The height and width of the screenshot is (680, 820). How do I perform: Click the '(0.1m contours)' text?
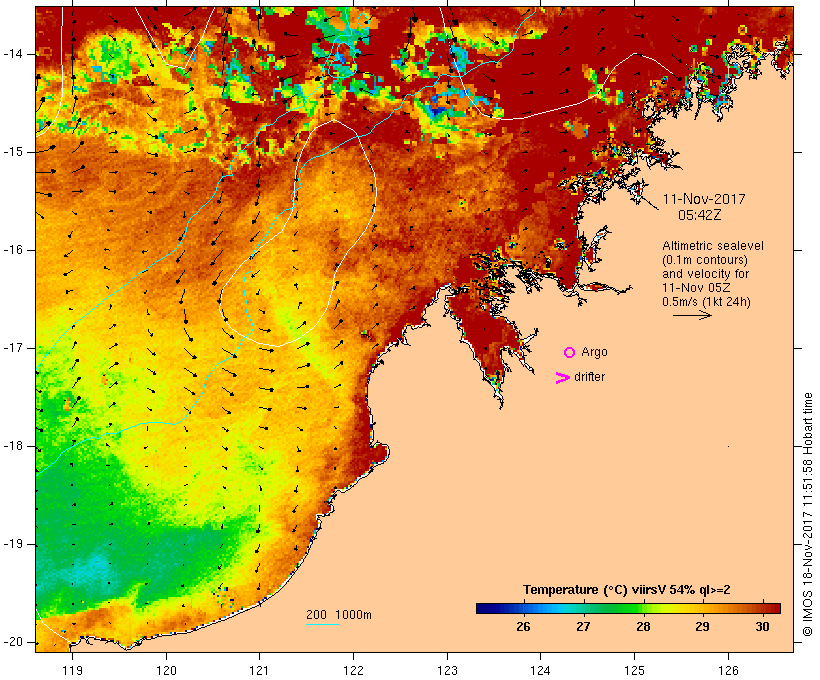[x=704, y=260]
